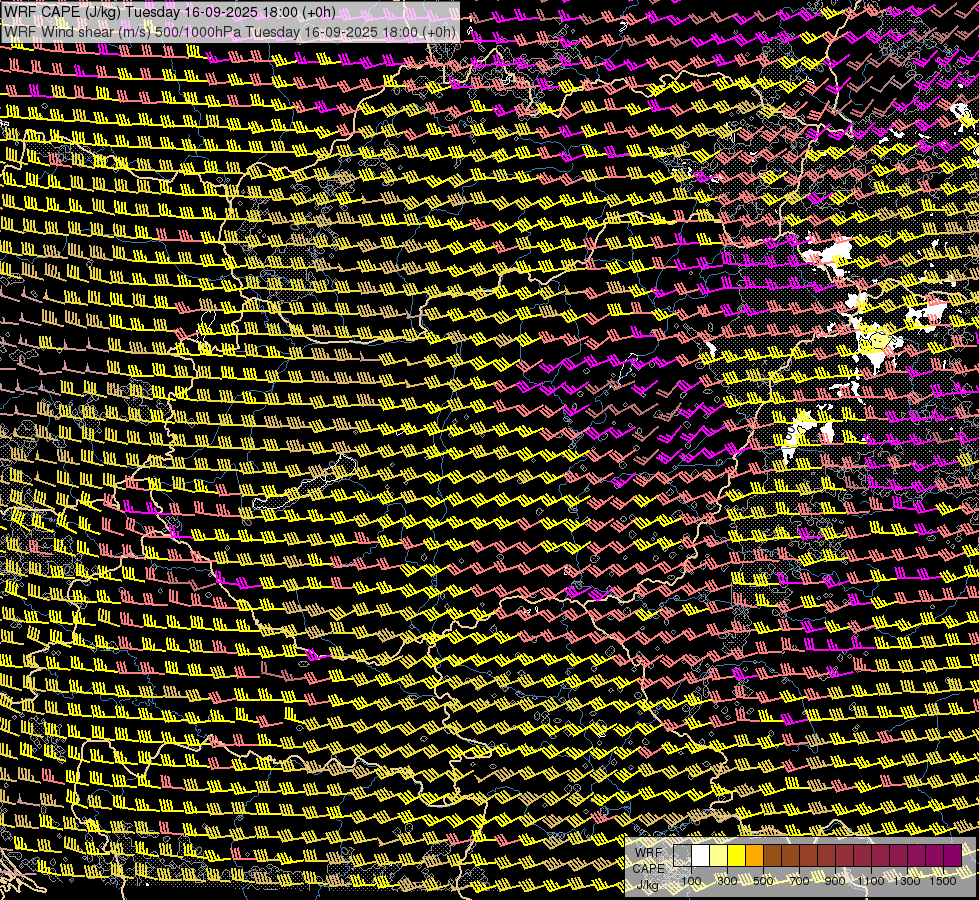Click the 100 value label in legend
Viewport: 979px width, 900px height.
pos(691,881)
